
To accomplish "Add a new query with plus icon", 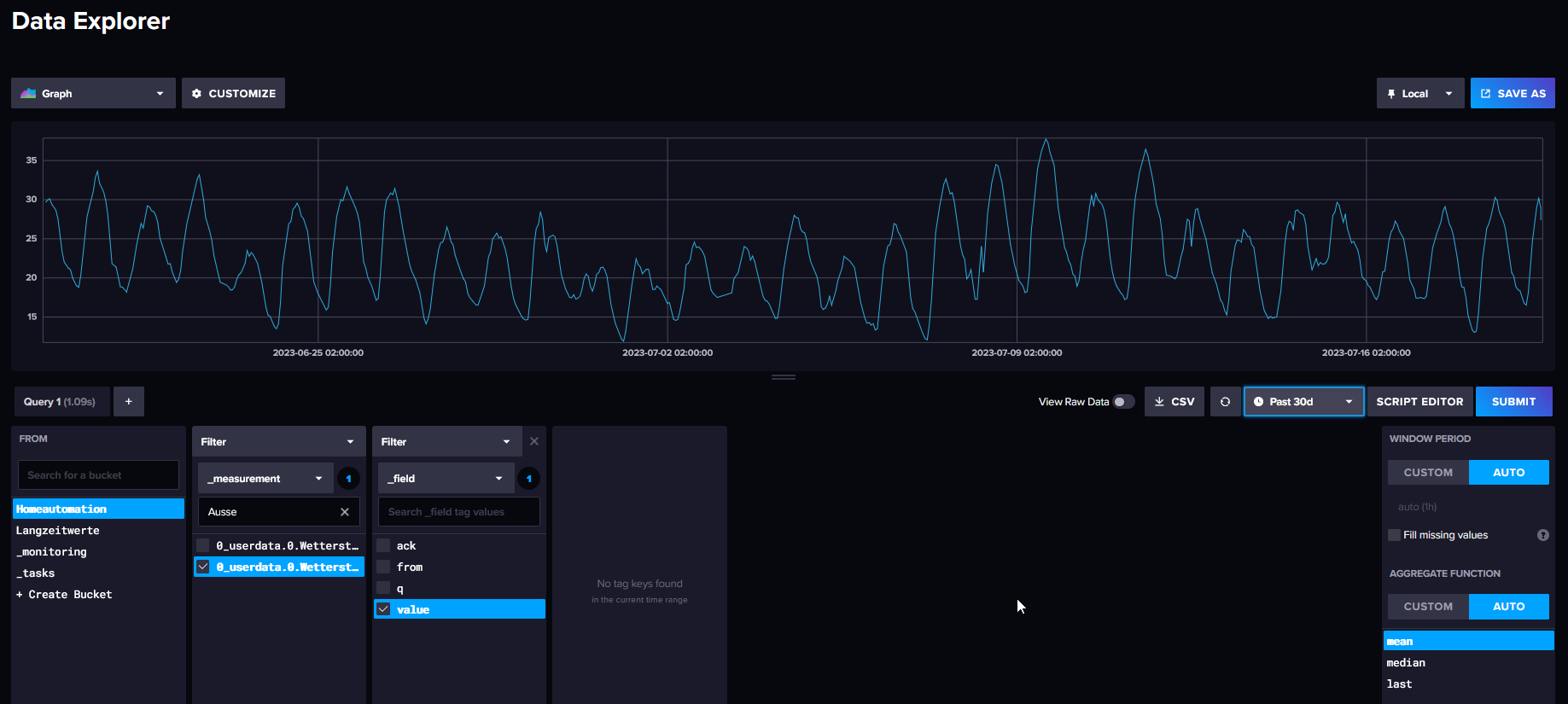I will coord(129,402).
